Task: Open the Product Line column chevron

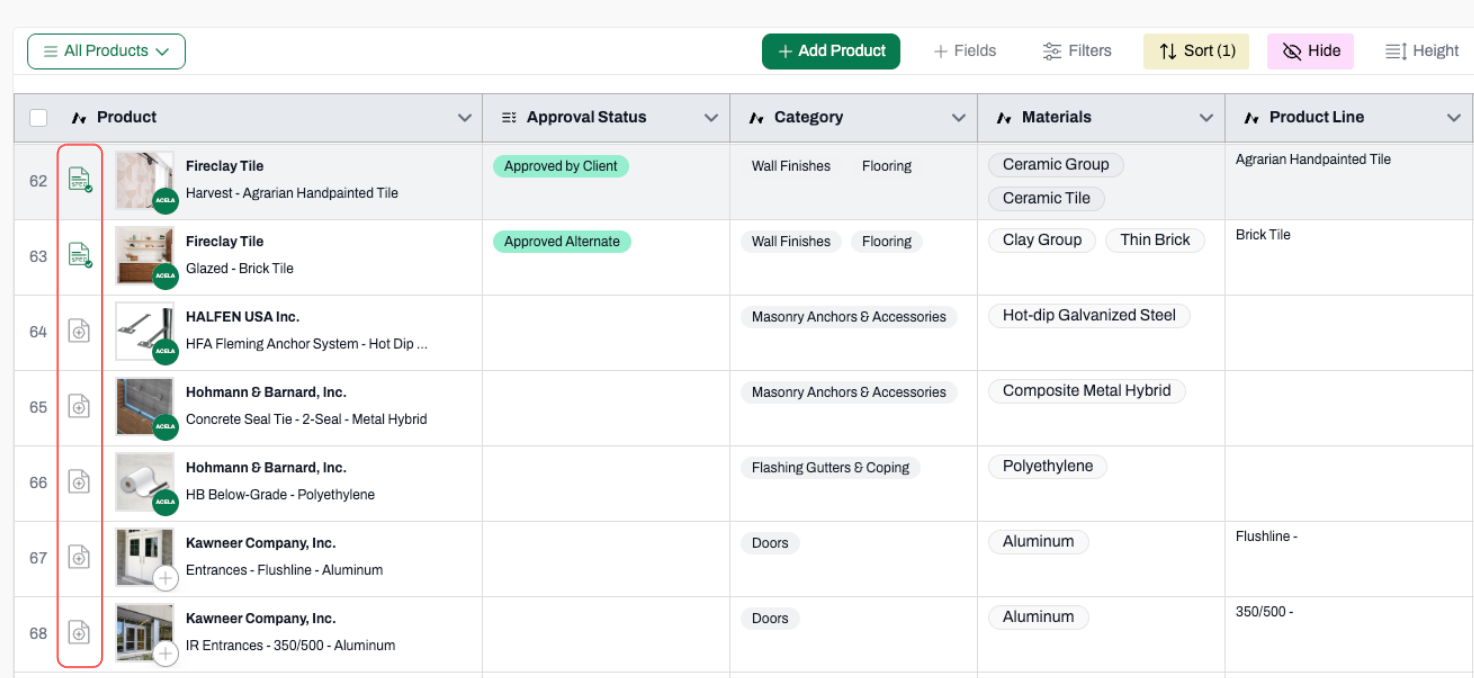Action: pyautogui.click(x=1454, y=118)
